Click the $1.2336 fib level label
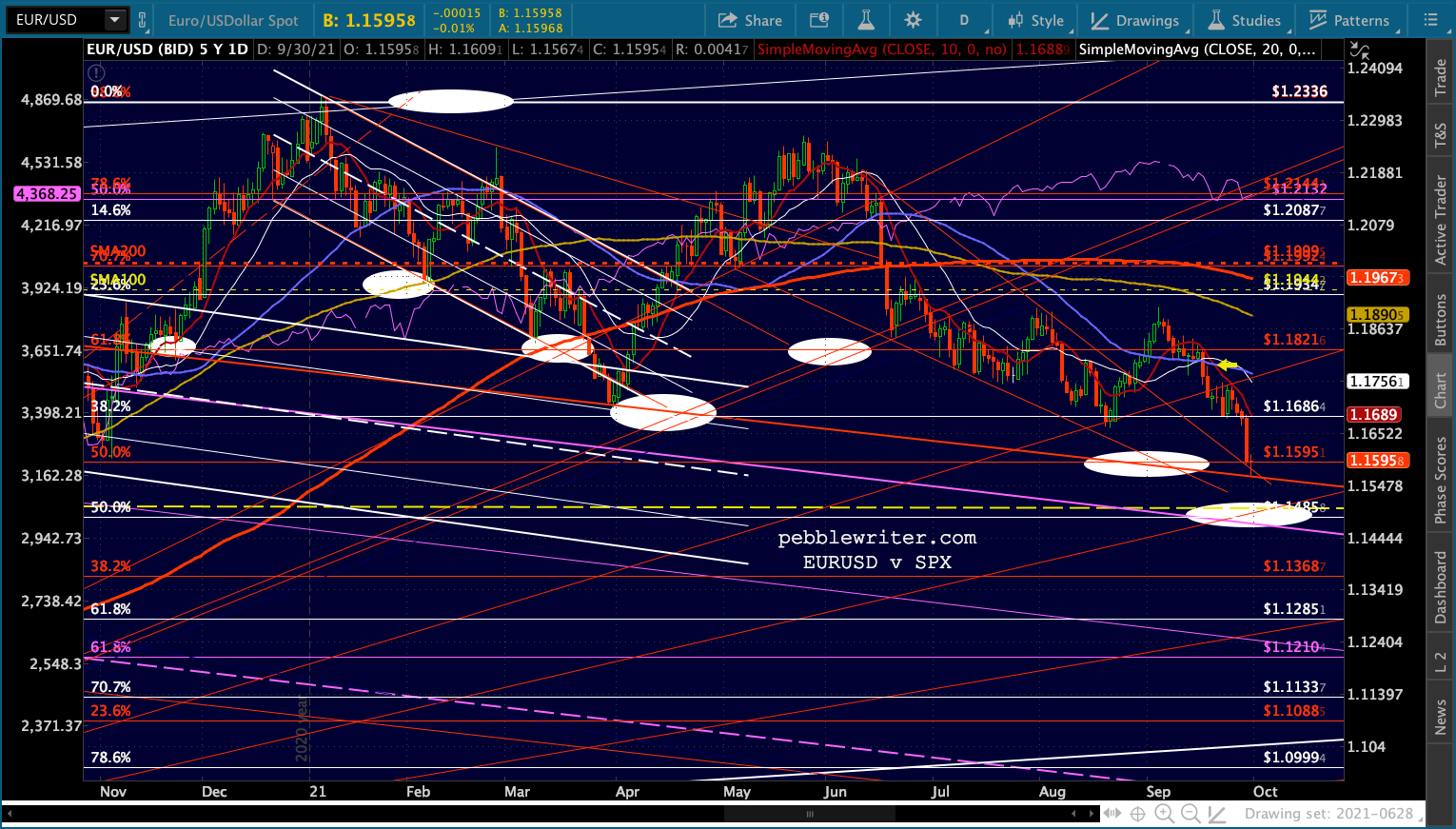This screenshot has width=1456, height=829. (1299, 91)
